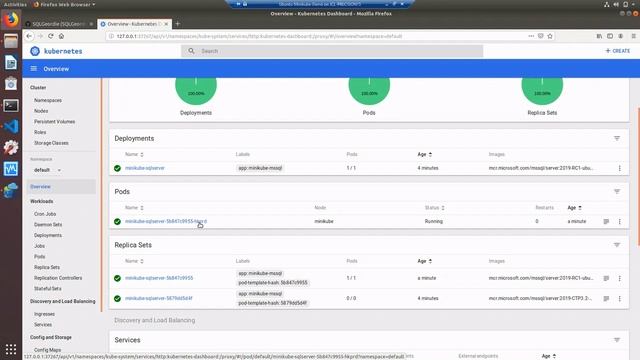Viewport: 640px width, 360px height.
Task: Open Namespaces in the Cluster sidebar
Action: tap(48, 100)
